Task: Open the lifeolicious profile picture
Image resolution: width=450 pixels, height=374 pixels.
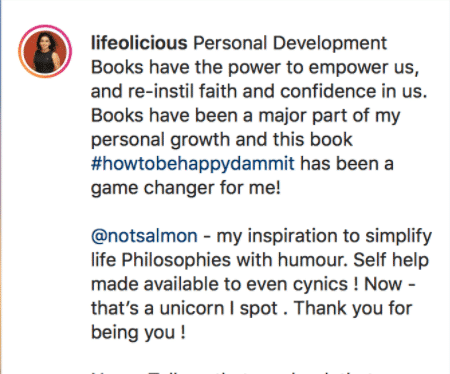Action: tap(45, 52)
